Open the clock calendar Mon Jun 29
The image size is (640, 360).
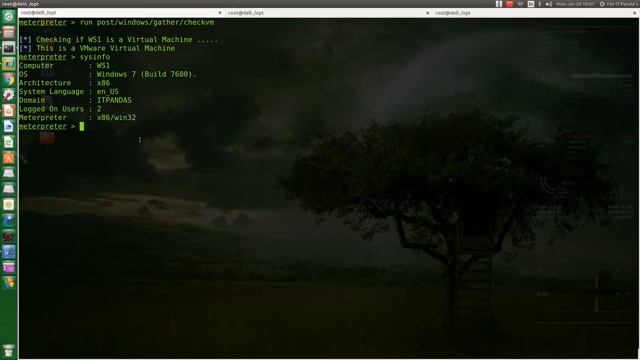click(x=575, y=4)
